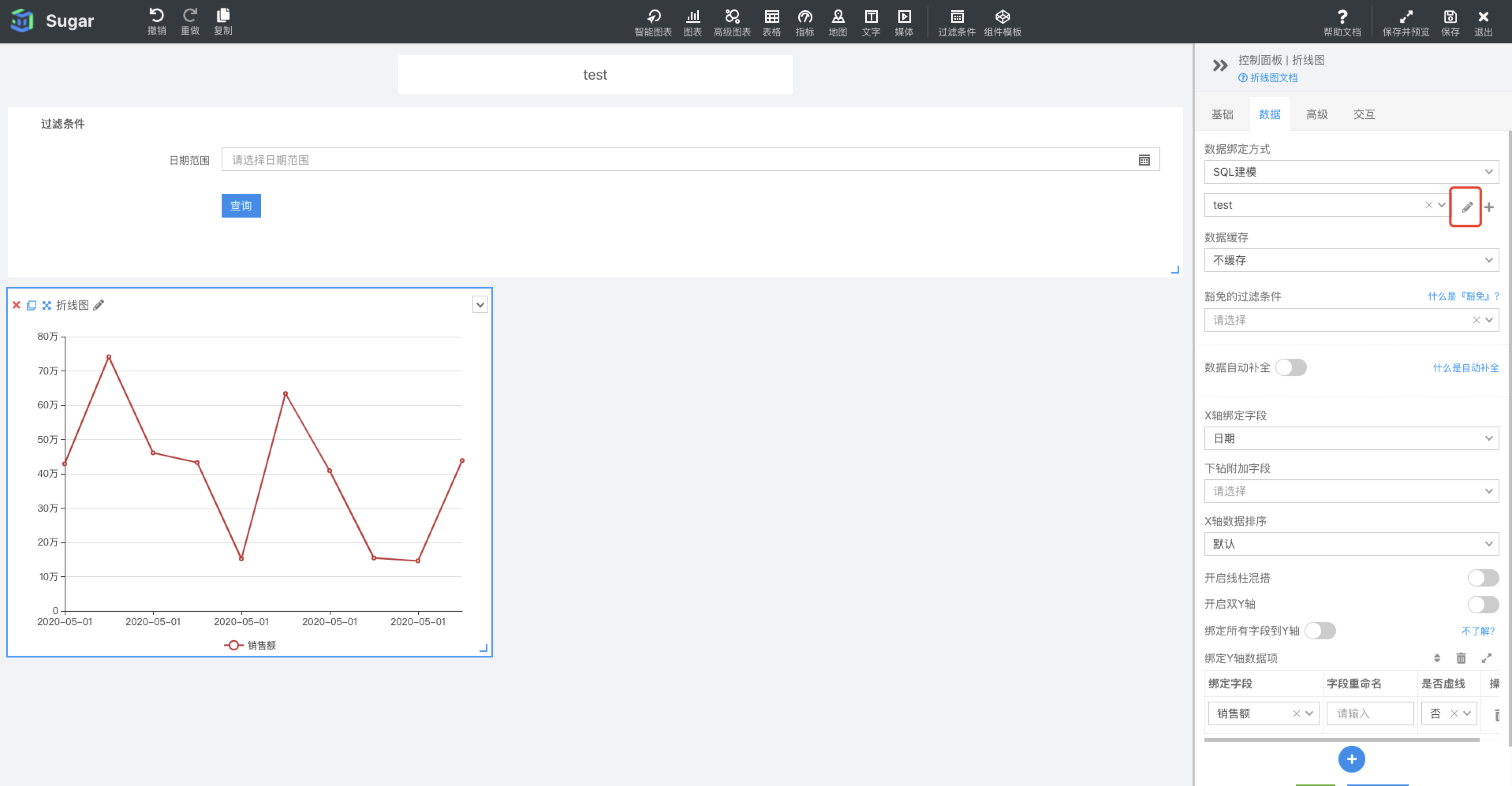This screenshot has width=1512, height=786.
Task: Open the 数据绑定方式 SQL建模 dropdown
Action: point(1351,172)
